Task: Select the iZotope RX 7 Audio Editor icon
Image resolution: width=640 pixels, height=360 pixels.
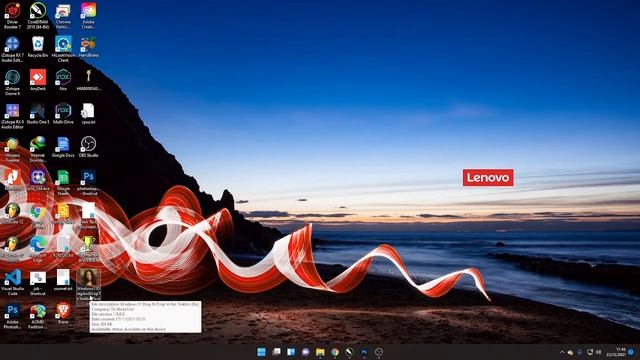Action: coord(12,49)
